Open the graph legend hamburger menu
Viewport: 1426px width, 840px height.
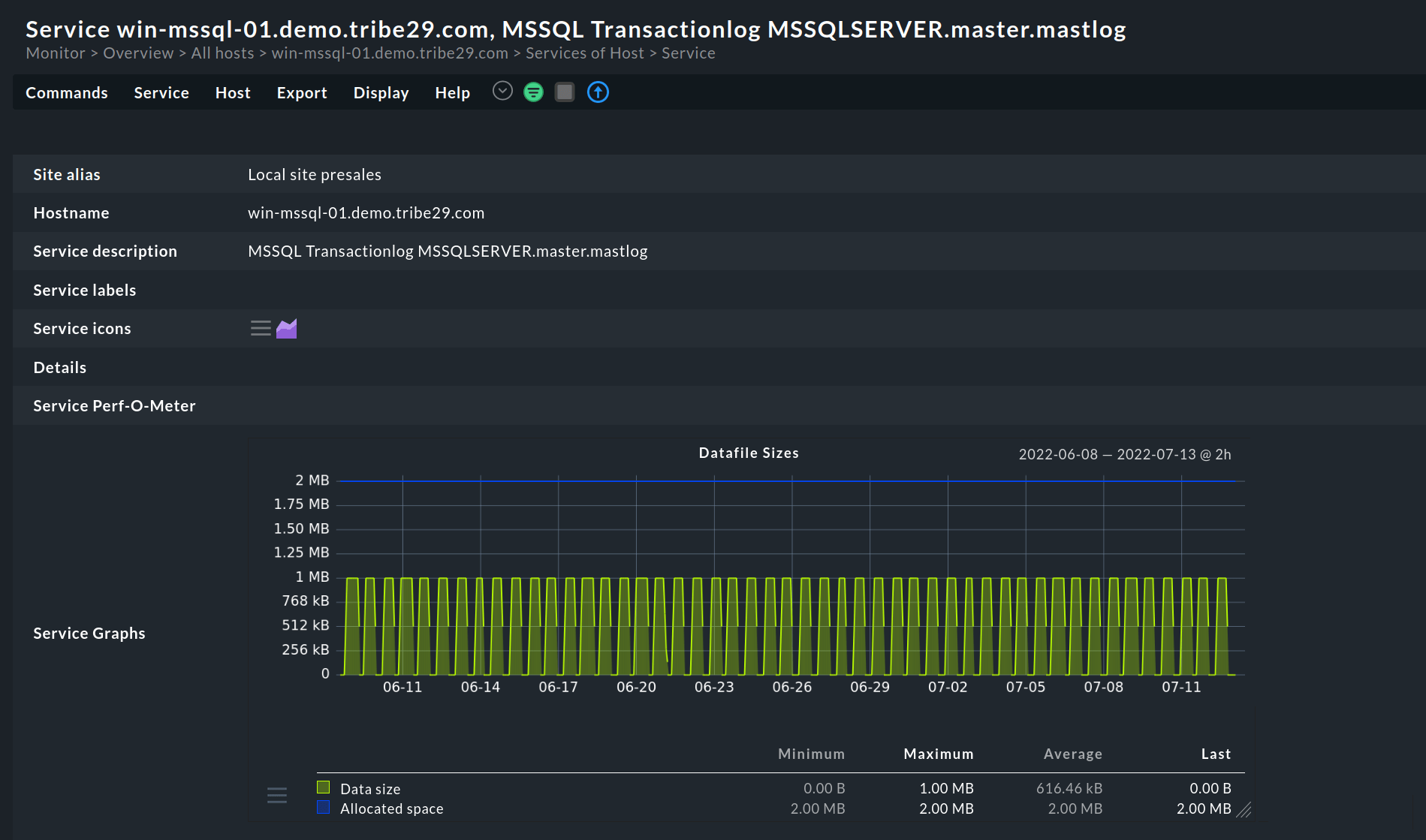point(277,796)
